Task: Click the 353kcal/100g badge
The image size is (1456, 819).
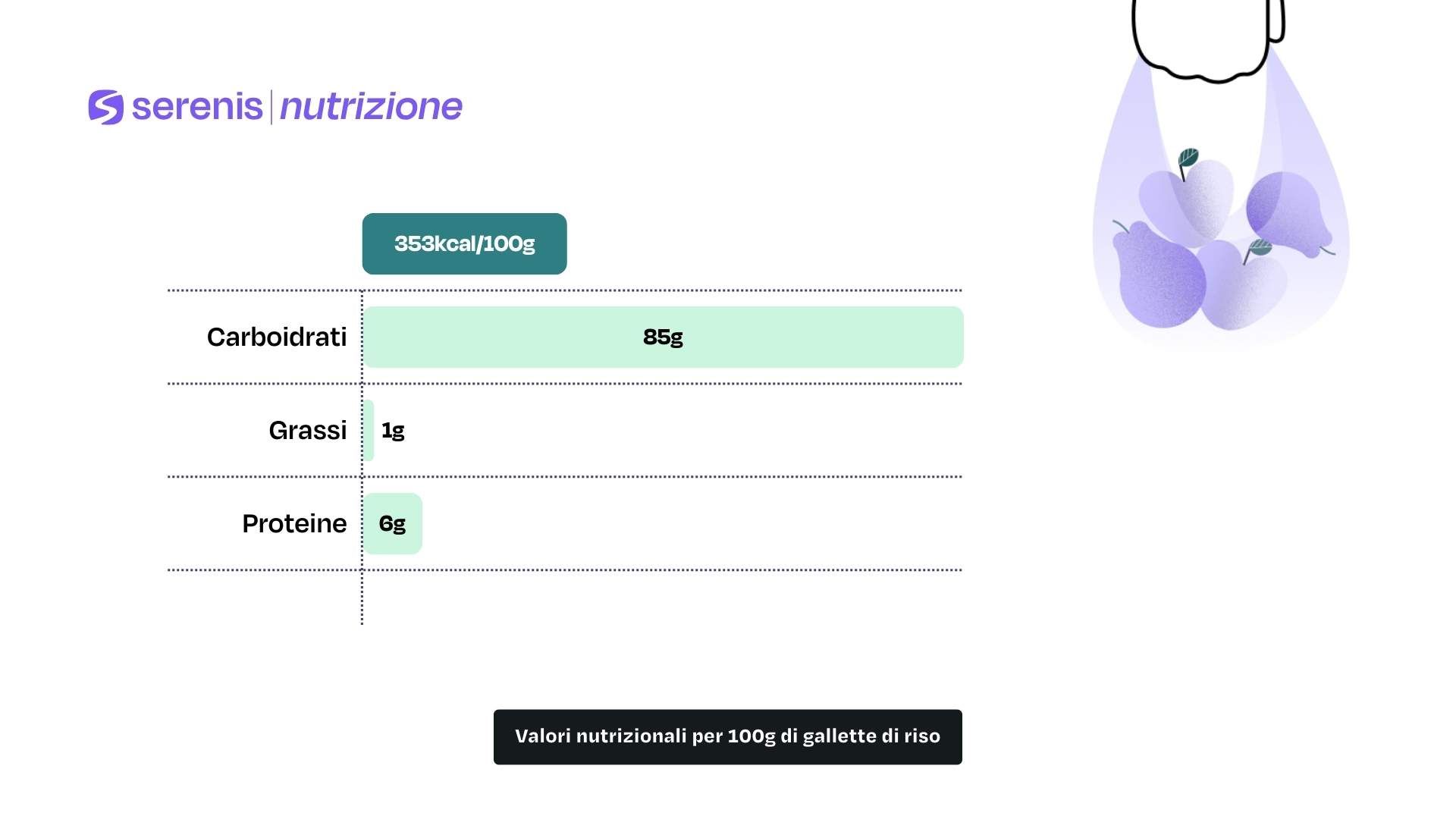Action: (x=464, y=244)
